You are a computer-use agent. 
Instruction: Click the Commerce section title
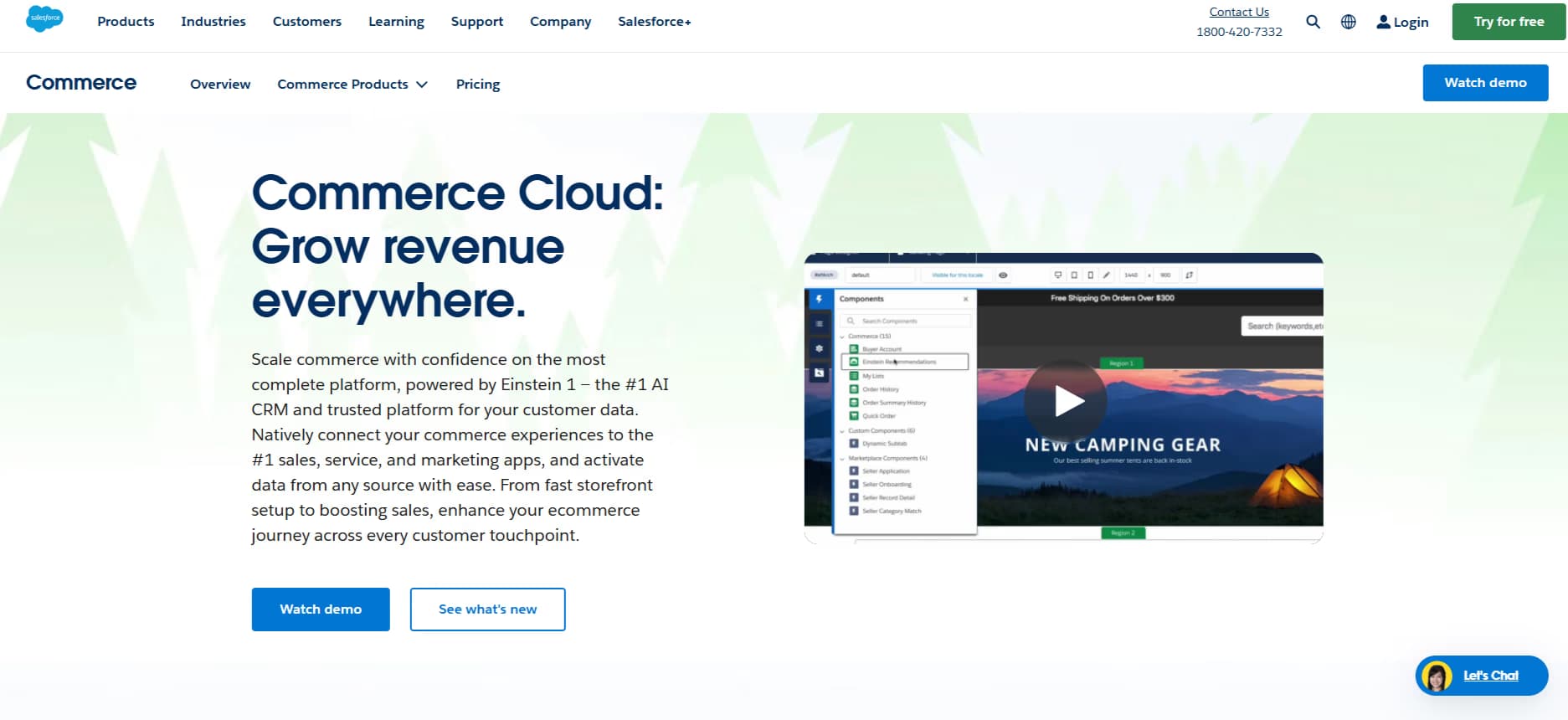tap(81, 82)
